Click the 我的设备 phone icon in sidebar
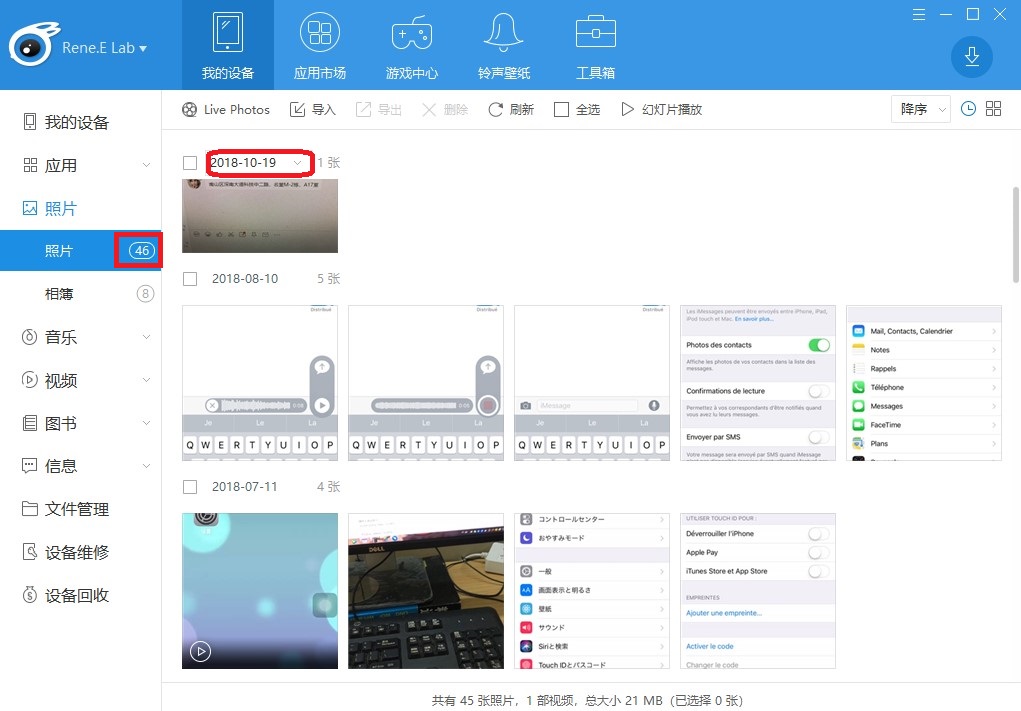 29,122
